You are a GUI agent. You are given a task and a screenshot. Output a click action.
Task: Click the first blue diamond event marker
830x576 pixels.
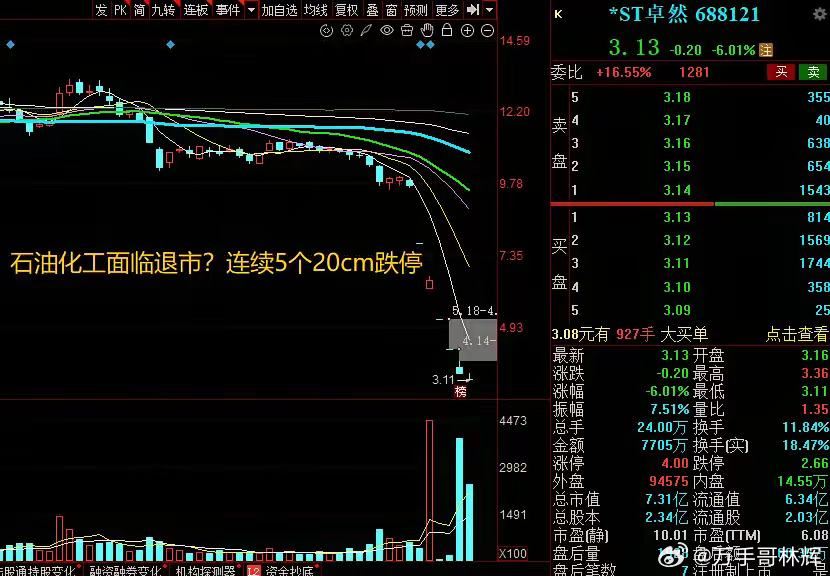10,45
